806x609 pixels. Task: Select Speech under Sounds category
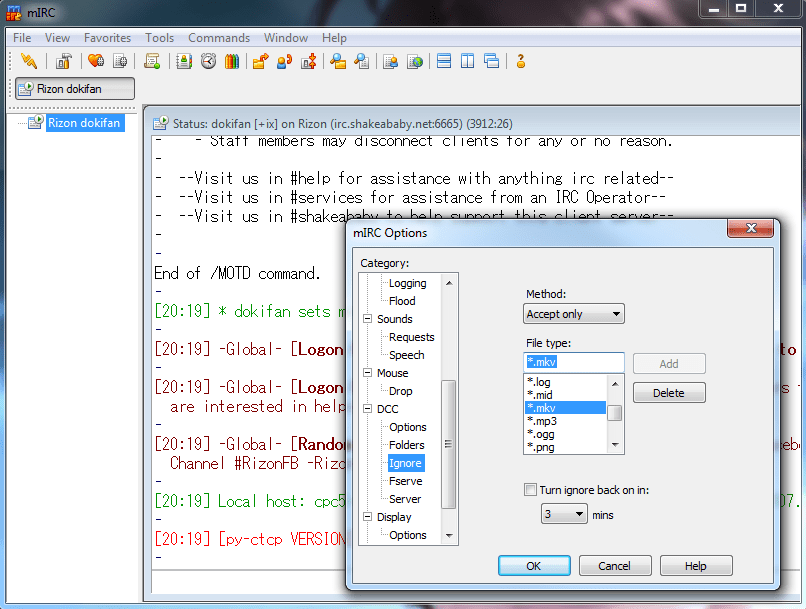click(x=407, y=355)
